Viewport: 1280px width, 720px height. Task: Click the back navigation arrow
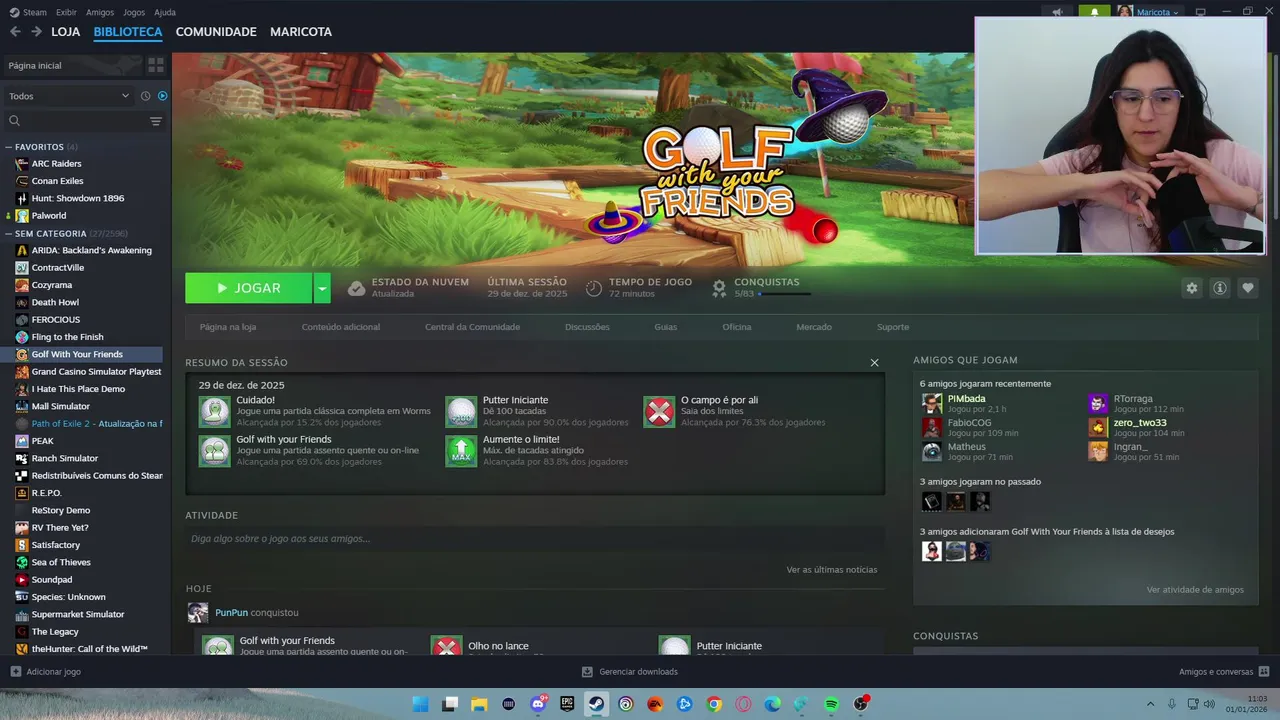[x=15, y=32]
